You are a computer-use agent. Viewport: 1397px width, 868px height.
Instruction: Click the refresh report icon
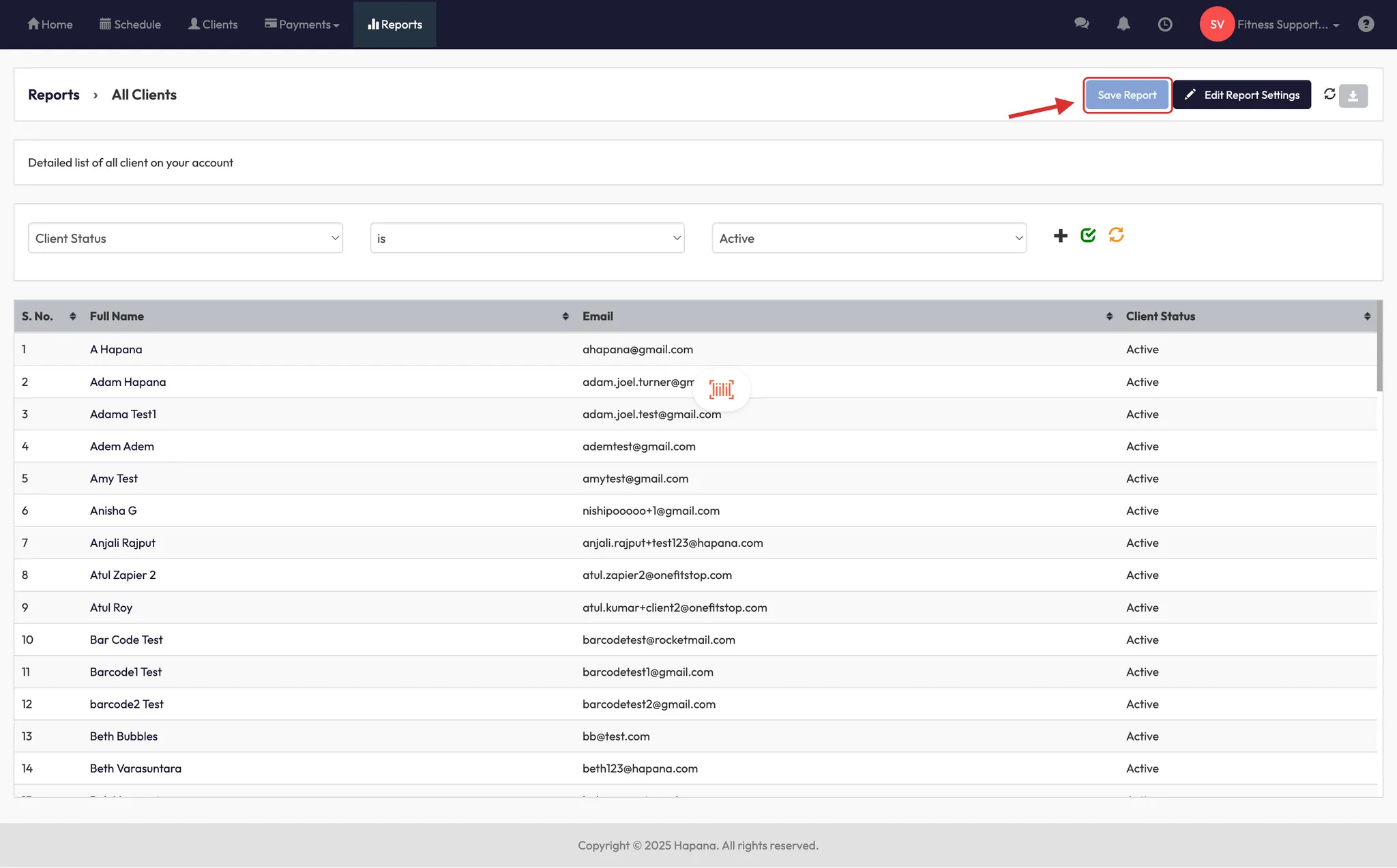1329,94
